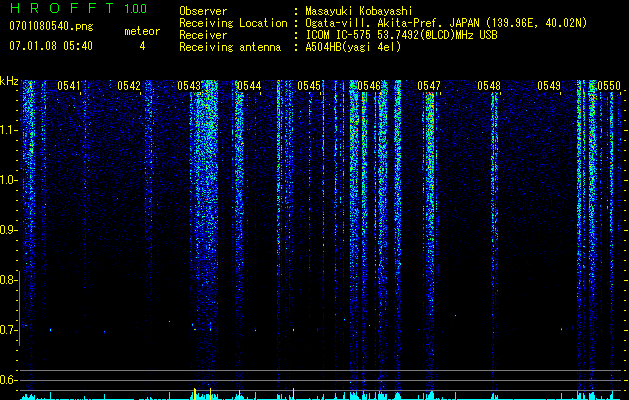Click the meteor count value 4

(x=142, y=46)
